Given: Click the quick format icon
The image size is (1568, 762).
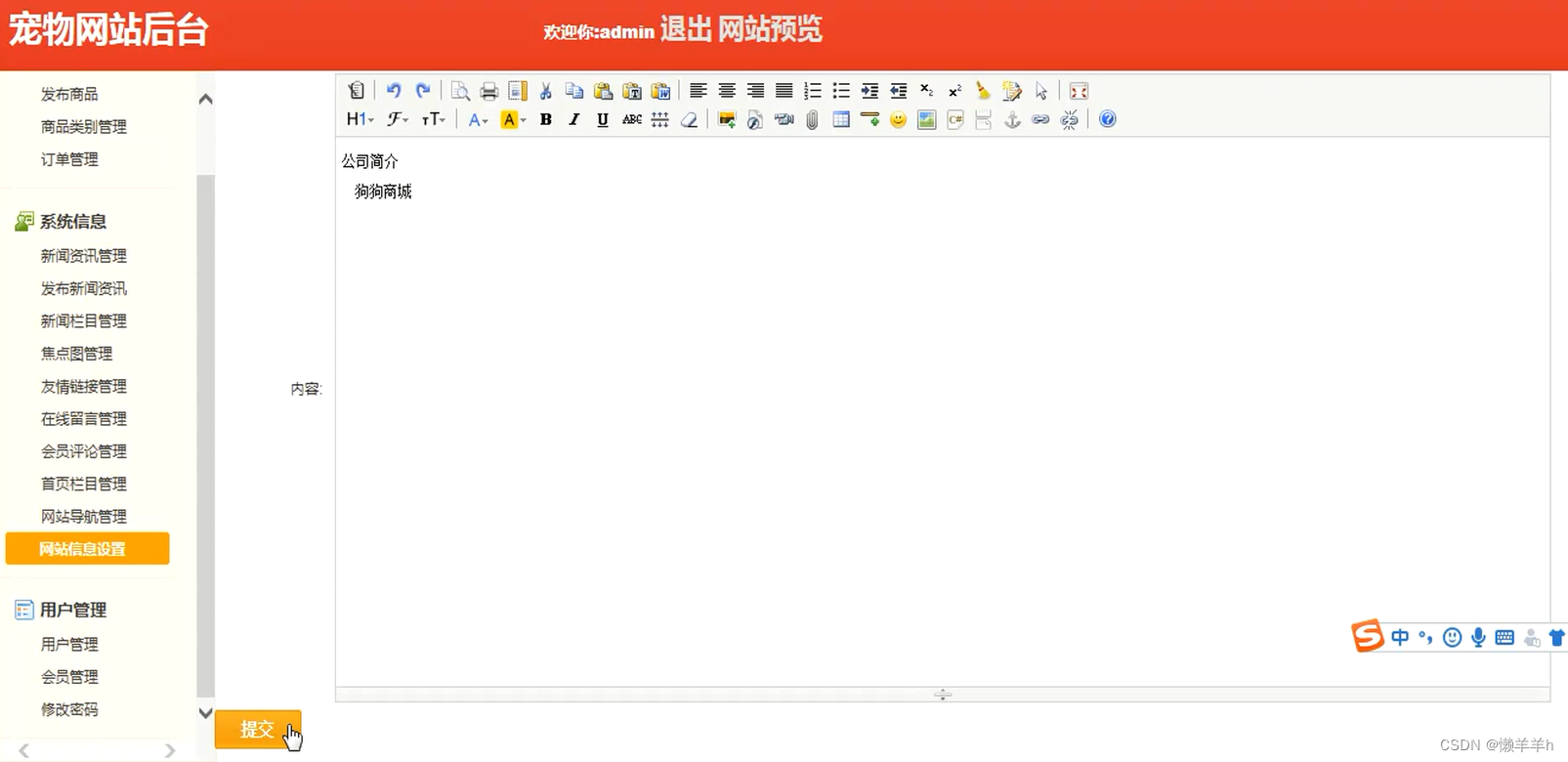Looking at the screenshot, I should click(x=1012, y=91).
